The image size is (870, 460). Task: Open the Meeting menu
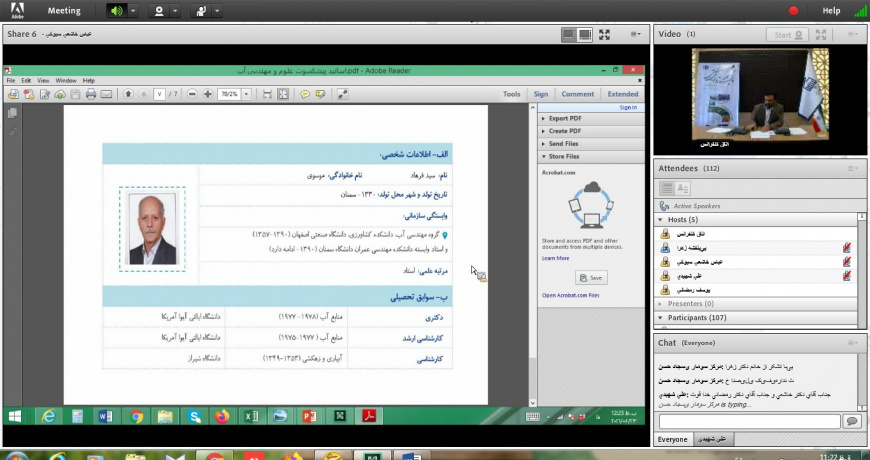point(64,11)
